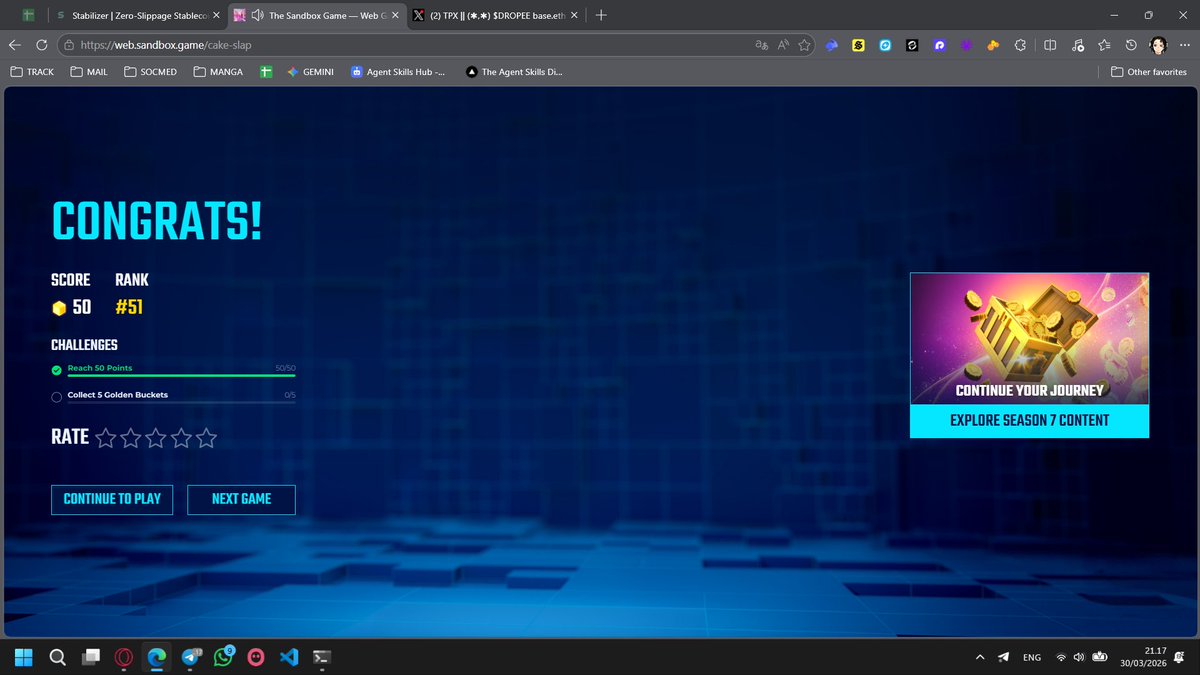The width and height of the screenshot is (1200, 675).
Task: Rate the game four stars
Action: [x=181, y=438]
